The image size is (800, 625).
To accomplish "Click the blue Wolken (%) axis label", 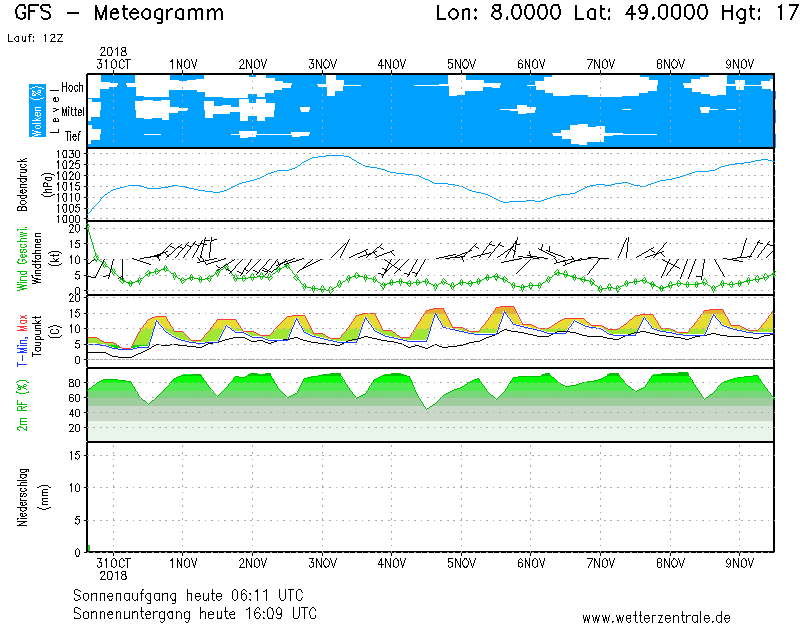I will point(37,110).
